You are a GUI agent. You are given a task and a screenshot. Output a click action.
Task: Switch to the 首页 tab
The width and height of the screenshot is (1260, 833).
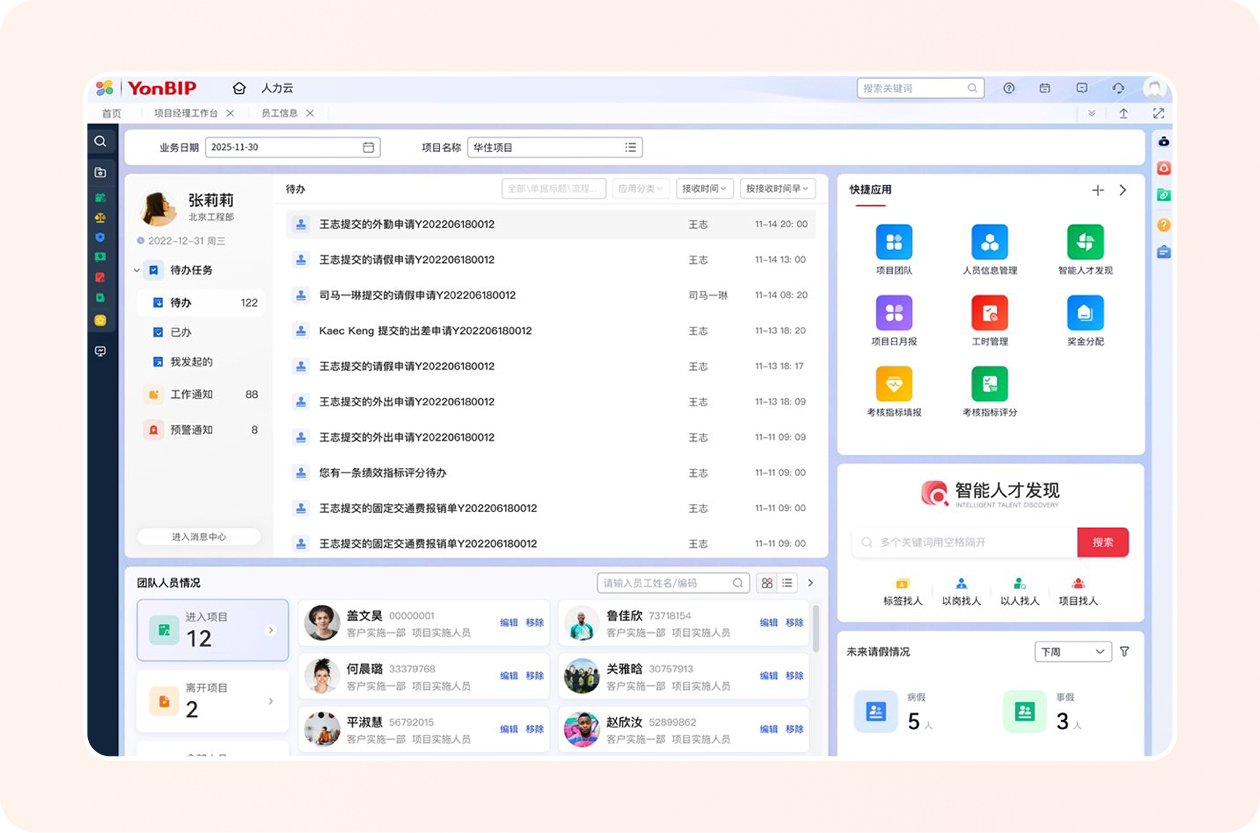[111, 114]
